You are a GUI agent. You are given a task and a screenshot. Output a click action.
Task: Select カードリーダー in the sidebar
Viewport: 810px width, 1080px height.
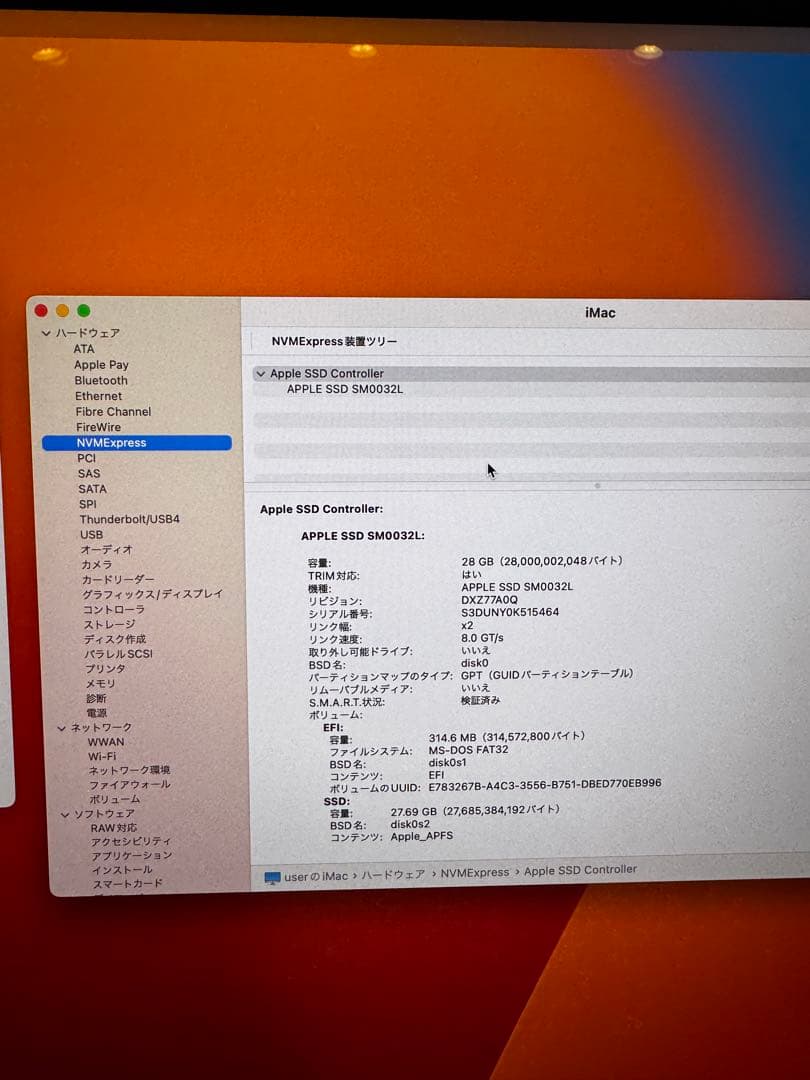click(x=118, y=580)
